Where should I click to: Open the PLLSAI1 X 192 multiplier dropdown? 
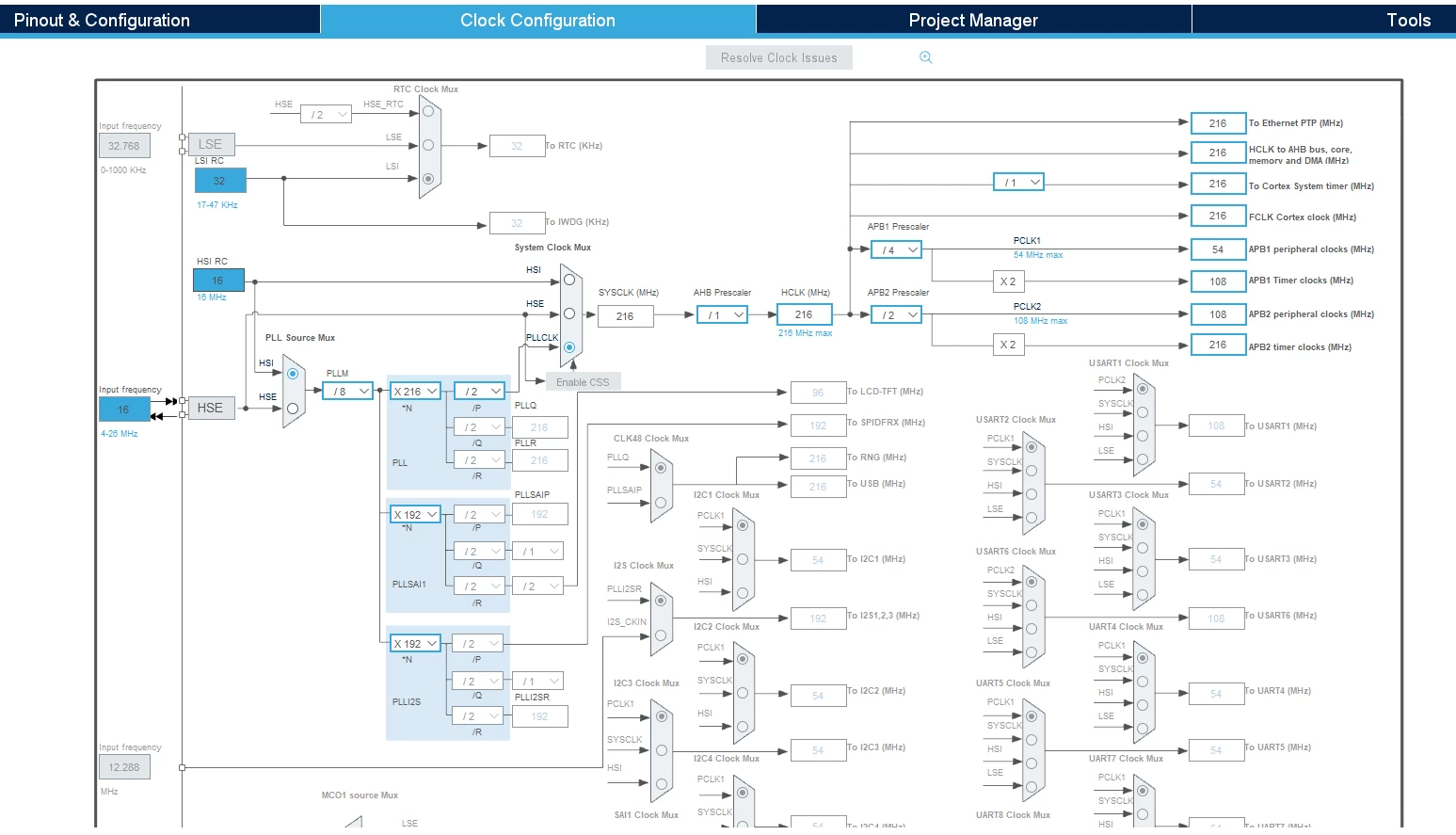[416, 515]
